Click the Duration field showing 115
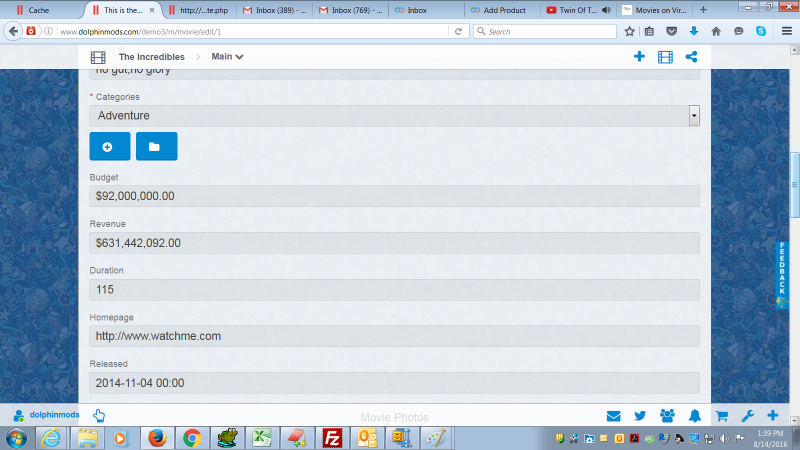 394,290
